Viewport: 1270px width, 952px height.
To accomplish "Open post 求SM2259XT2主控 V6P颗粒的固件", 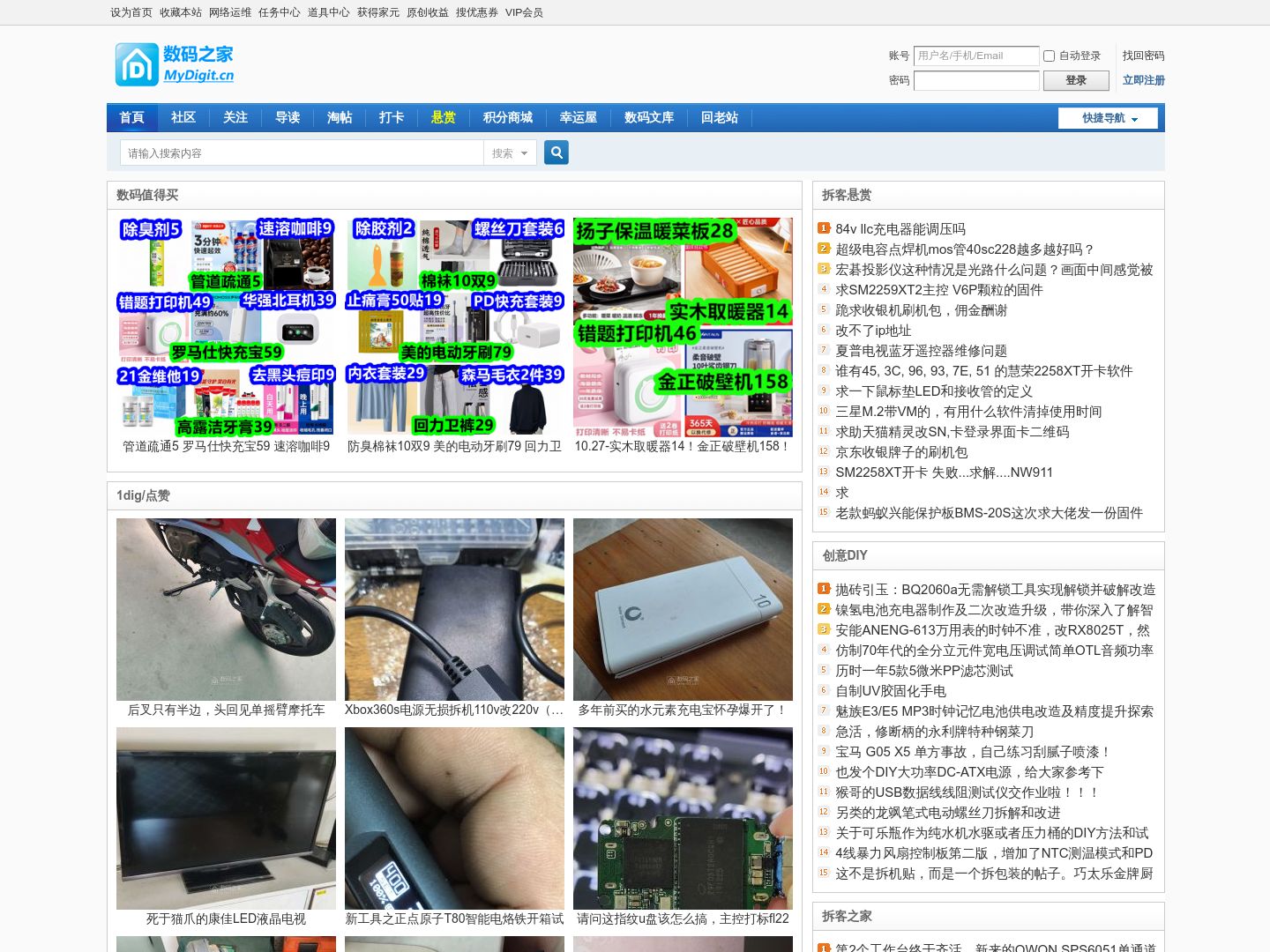I will tap(939, 290).
